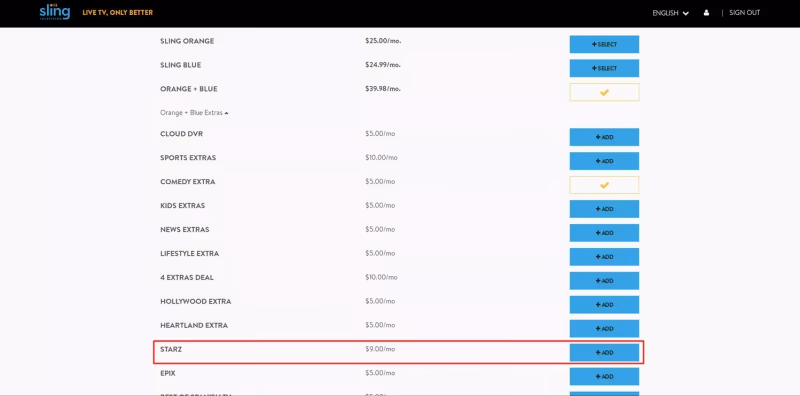Viewport: 800px width, 396px height.
Task: Click the Sling logo in the header
Action: click(55, 12)
